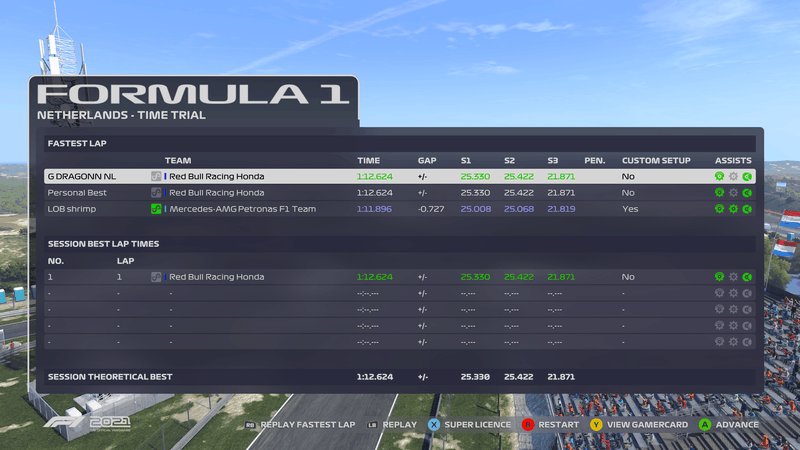This screenshot has height=450, width=800.
Task: Click the LB Replay button icon
Action: tap(372, 425)
